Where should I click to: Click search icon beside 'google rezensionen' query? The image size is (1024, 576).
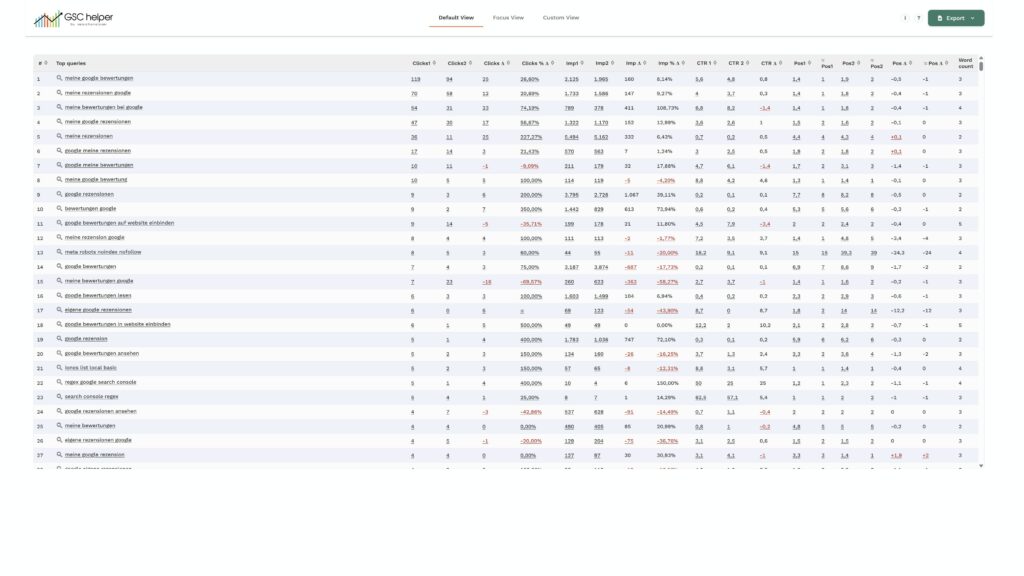click(x=59, y=194)
